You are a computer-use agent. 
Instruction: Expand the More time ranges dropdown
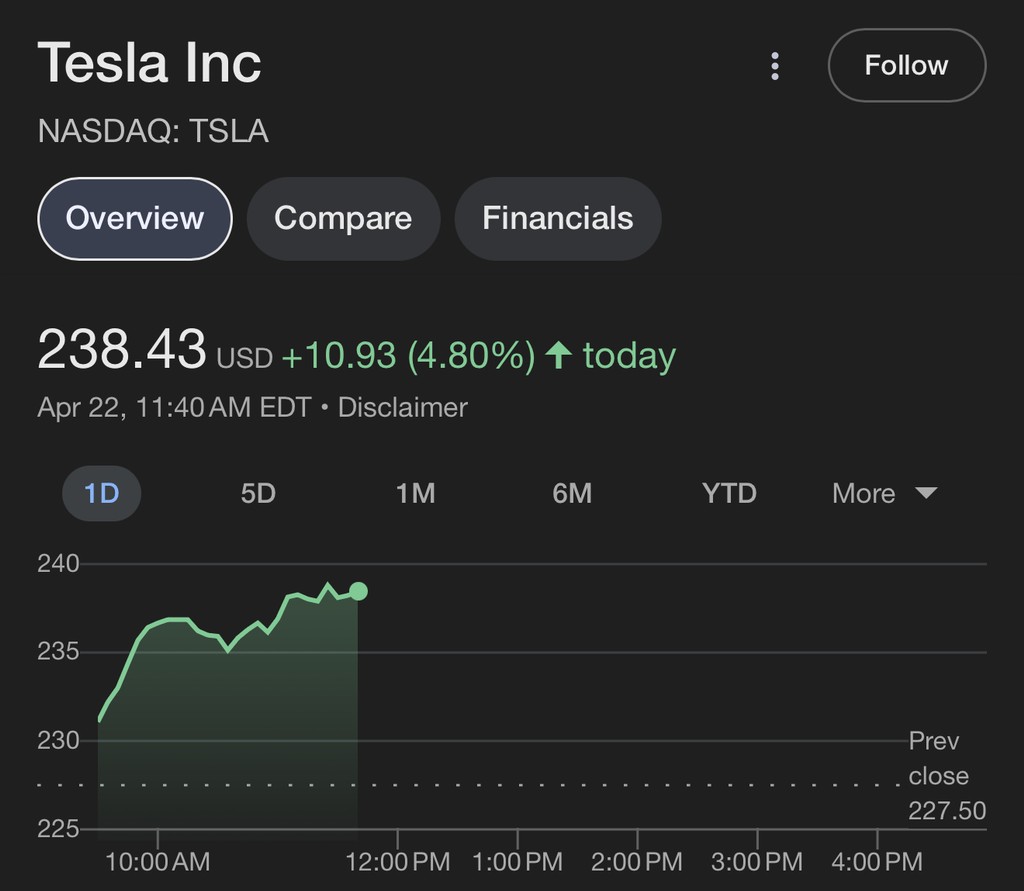864,493
